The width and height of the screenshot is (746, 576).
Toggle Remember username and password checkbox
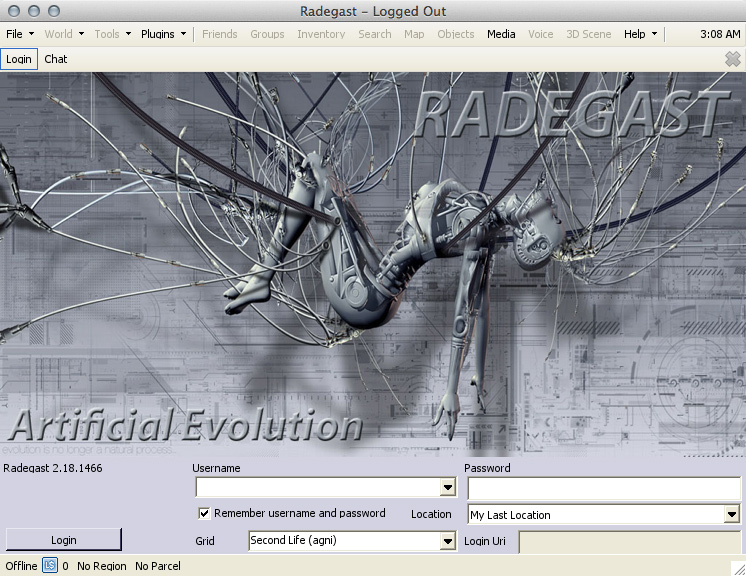pyautogui.click(x=204, y=513)
